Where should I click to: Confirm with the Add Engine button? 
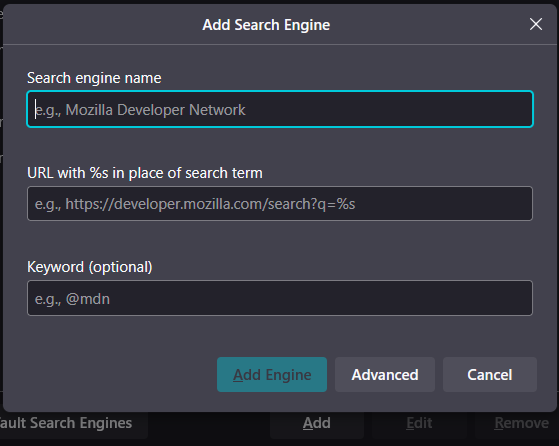[272, 375]
